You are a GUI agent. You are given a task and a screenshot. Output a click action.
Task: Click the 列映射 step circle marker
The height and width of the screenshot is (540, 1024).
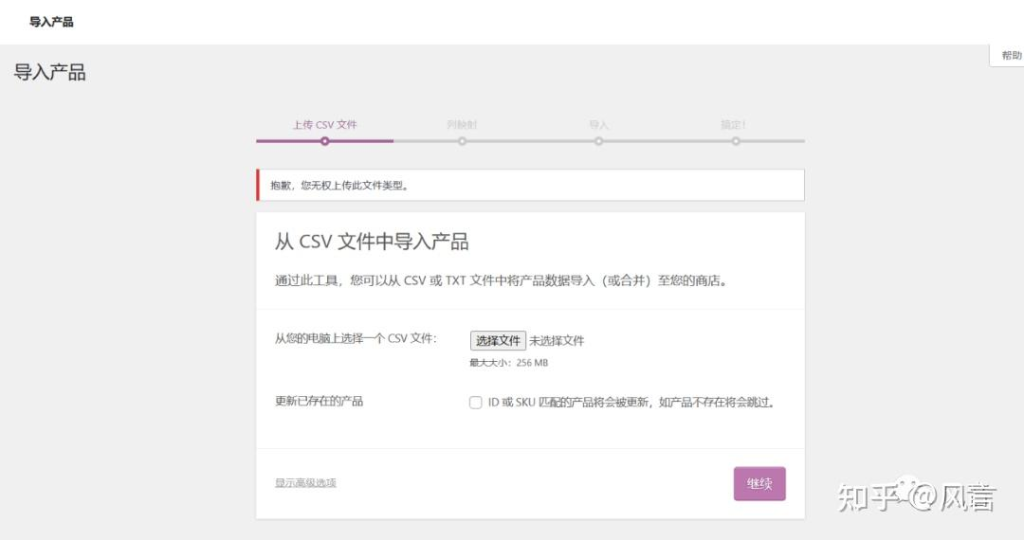pyautogui.click(x=462, y=141)
